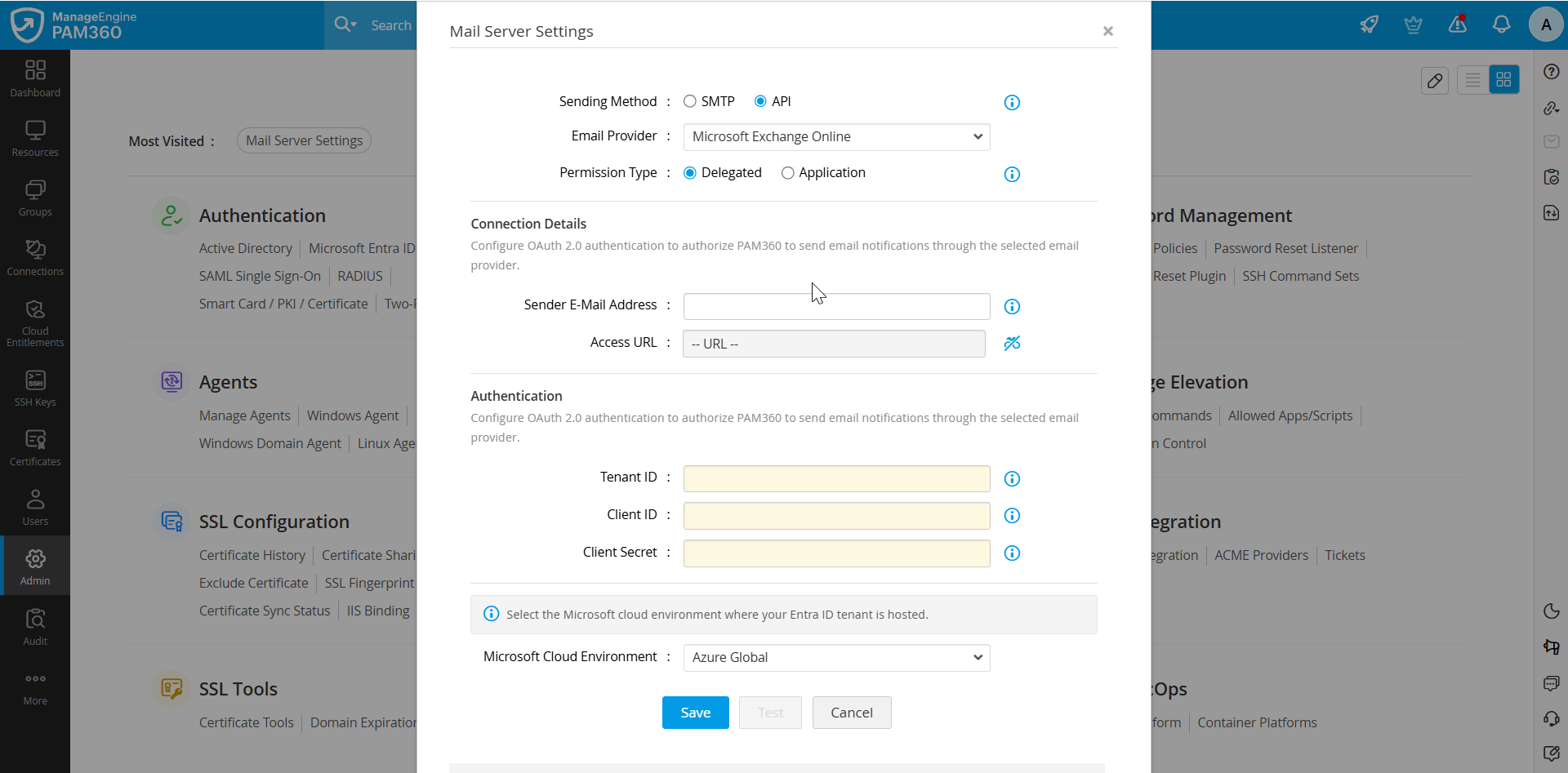Click Access URL field
Image resolution: width=1568 pixels, height=773 pixels.
coord(834,344)
